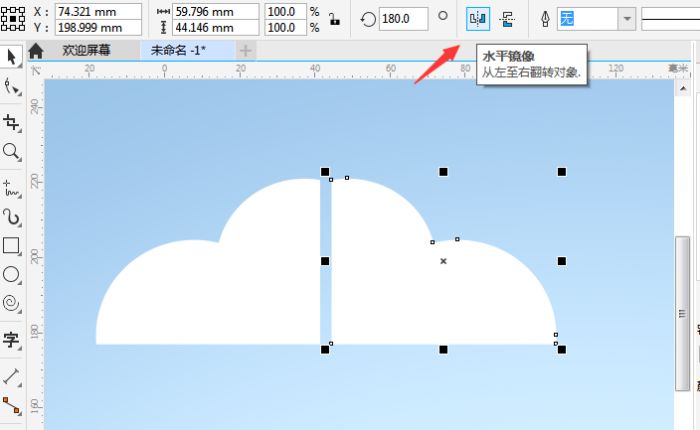This screenshot has height=430, width=700.
Task: Select the Spiral tool
Action: point(11,303)
